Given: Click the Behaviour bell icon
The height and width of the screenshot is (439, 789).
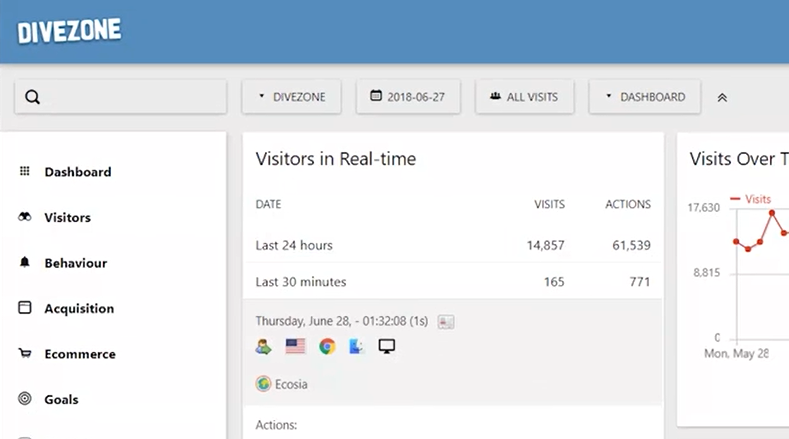Looking at the screenshot, I should point(25,262).
